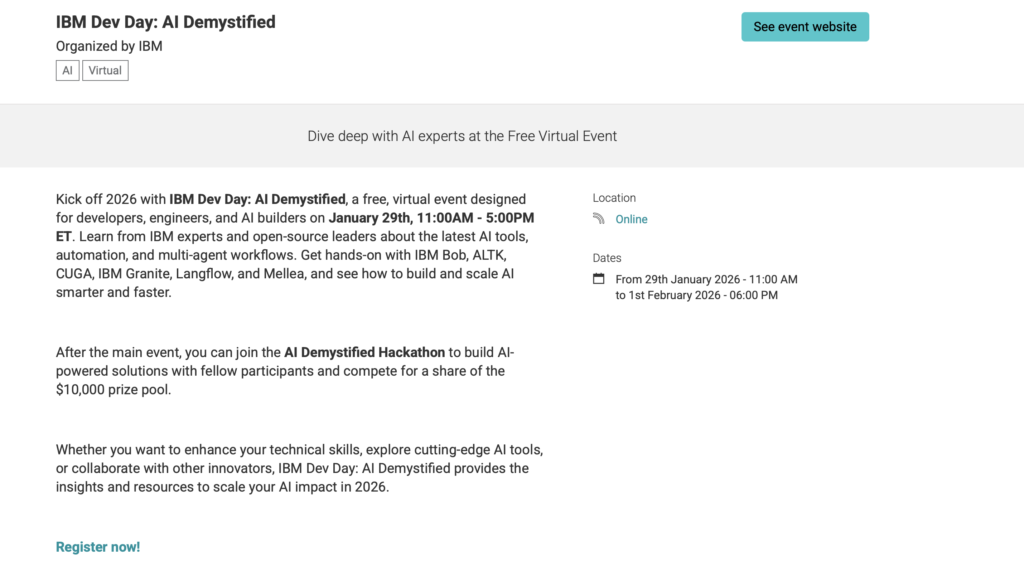1024x576 pixels.
Task: Click the From 29th January 2026 start date
Action: tap(707, 279)
